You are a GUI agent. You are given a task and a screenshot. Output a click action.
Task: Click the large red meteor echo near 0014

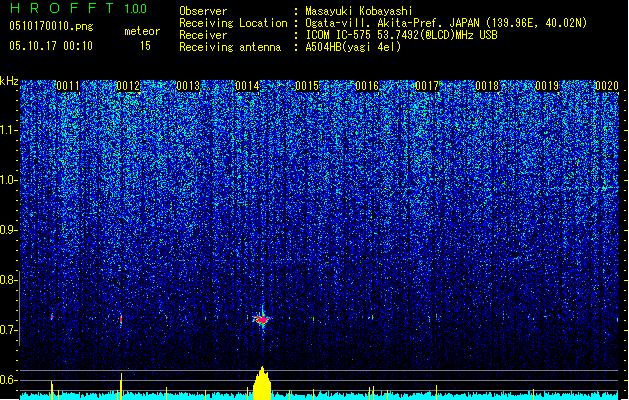[x=262, y=319]
